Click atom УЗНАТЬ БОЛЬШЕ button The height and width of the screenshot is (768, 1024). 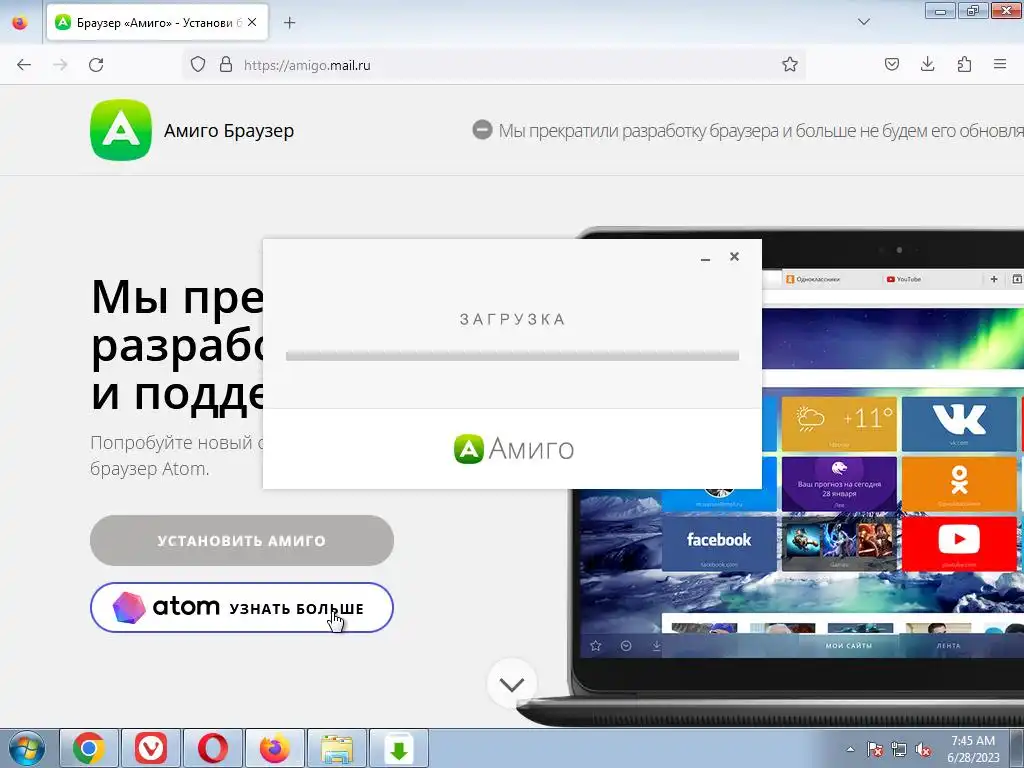(242, 607)
